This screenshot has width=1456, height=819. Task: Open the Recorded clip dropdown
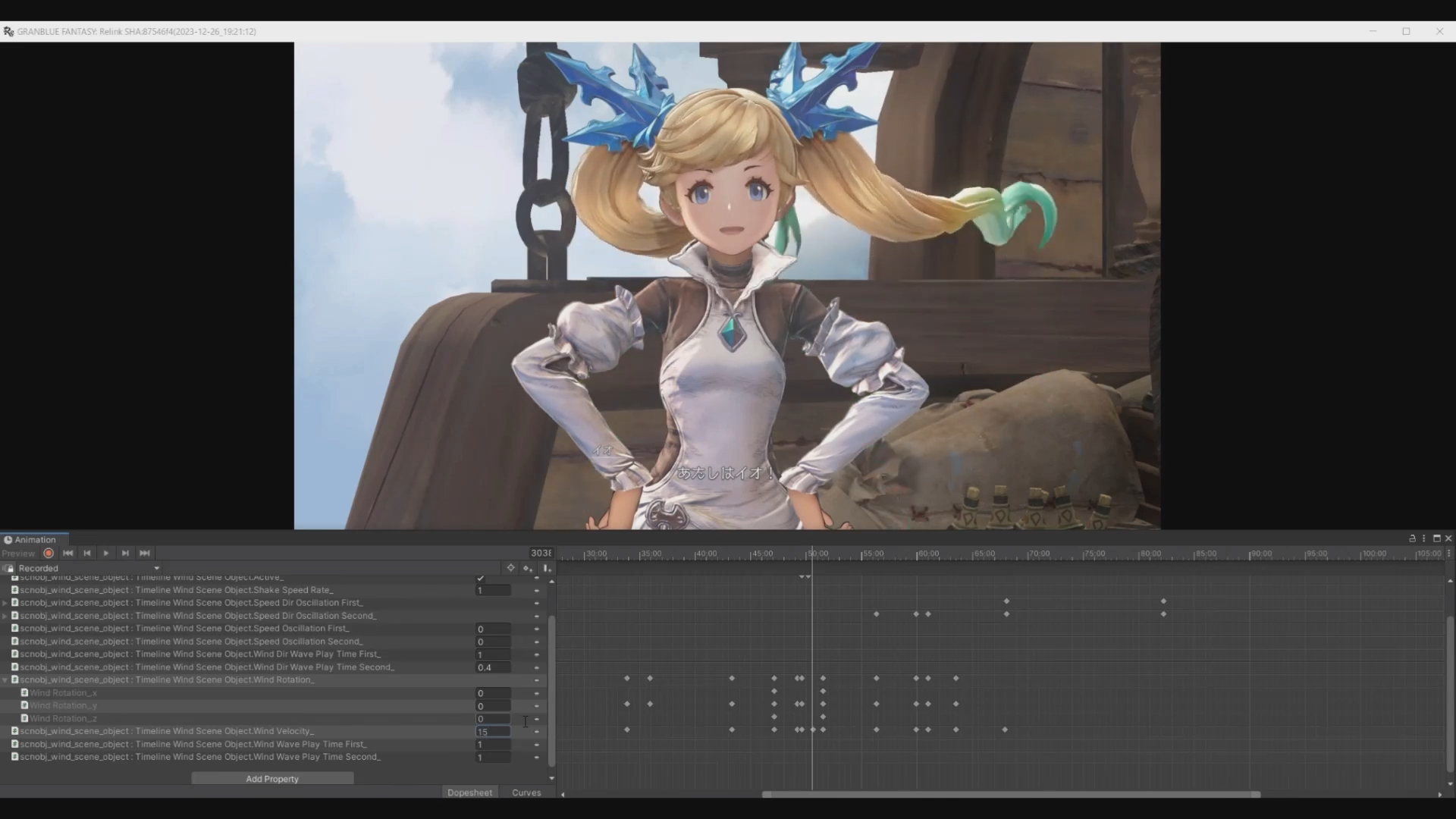pos(88,568)
